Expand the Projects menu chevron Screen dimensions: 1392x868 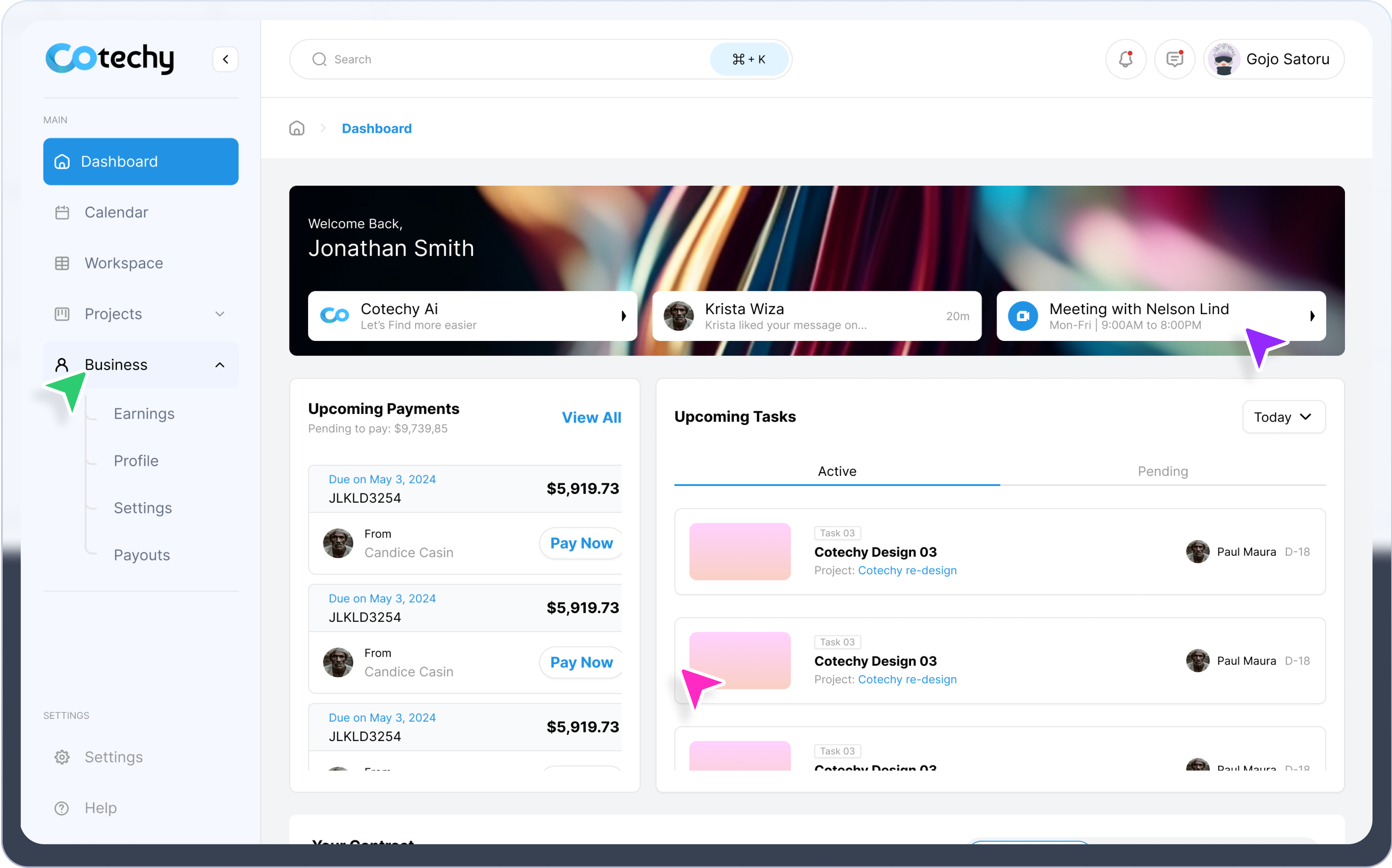pos(219,314)
